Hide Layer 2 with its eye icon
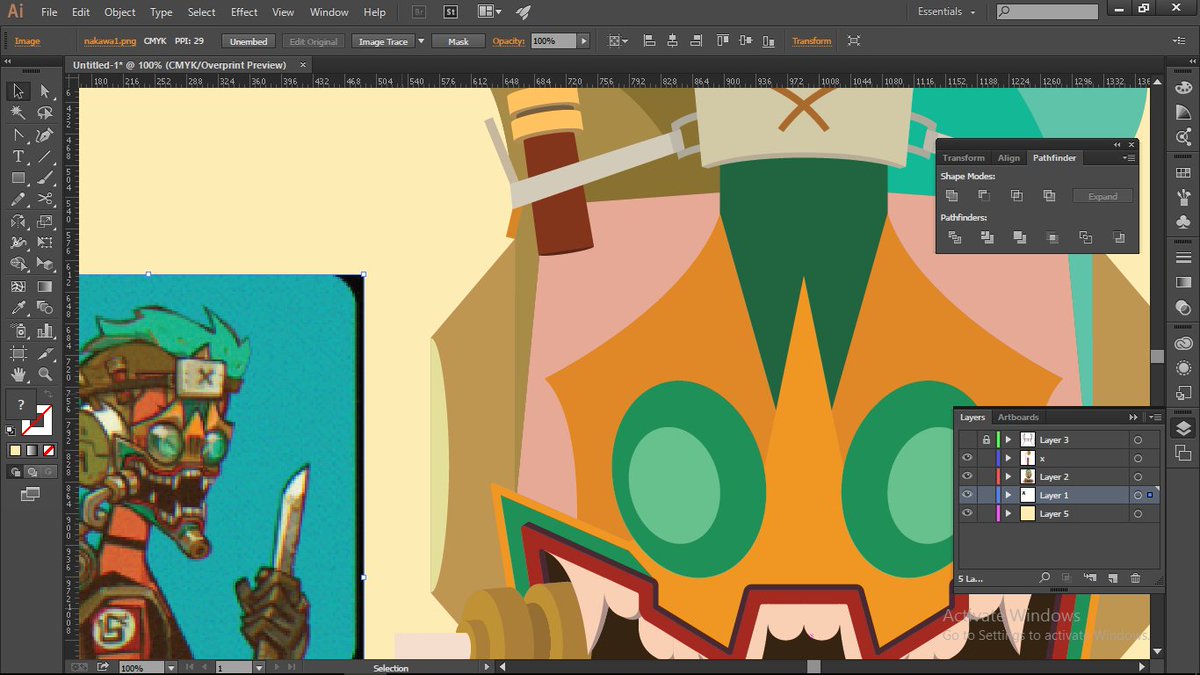The image size is (1200, 675). click(x=967, y=476)
